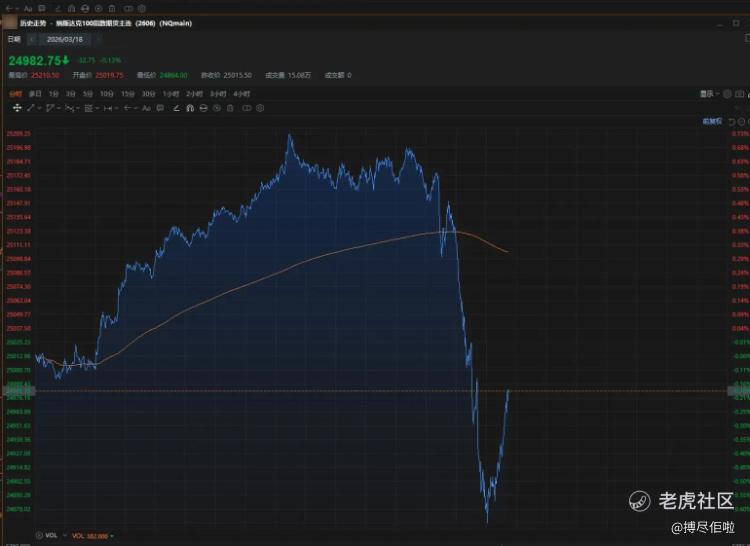This screenshot has height=546, width=750.
Task: Open the shape drawing tool dropdown
Action: 58,109
